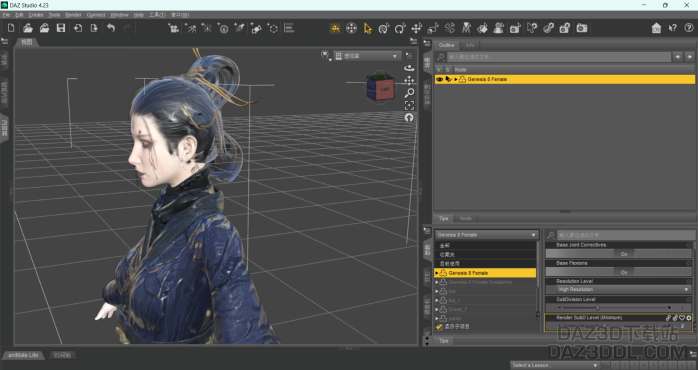698x370 pixels.
Task: Open the Window menu
Action: 119,15
